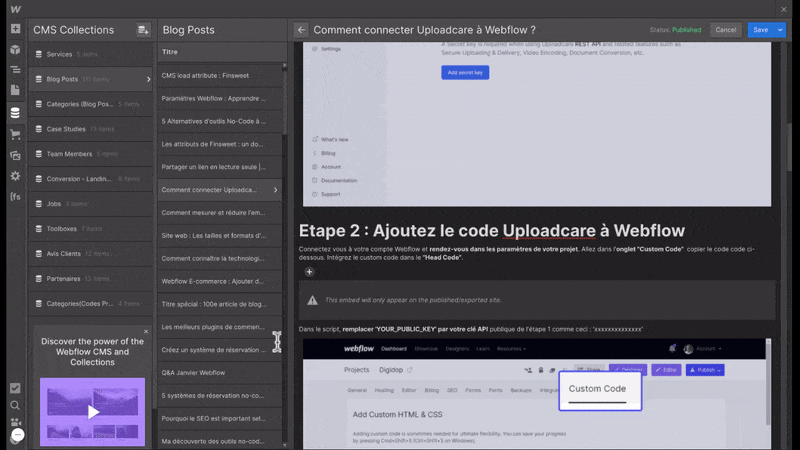Click the warning icon in the embed block
Screen dimensions: 800x450
[x=312, y=300]
